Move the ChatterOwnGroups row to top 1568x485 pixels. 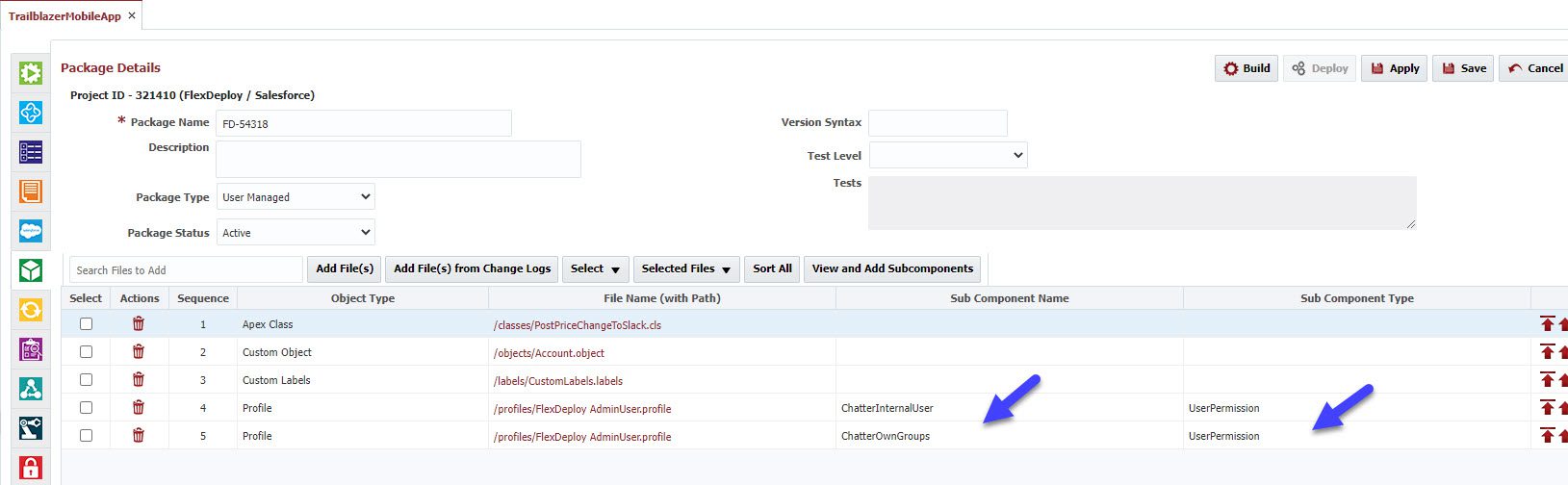click(1547, 436)
